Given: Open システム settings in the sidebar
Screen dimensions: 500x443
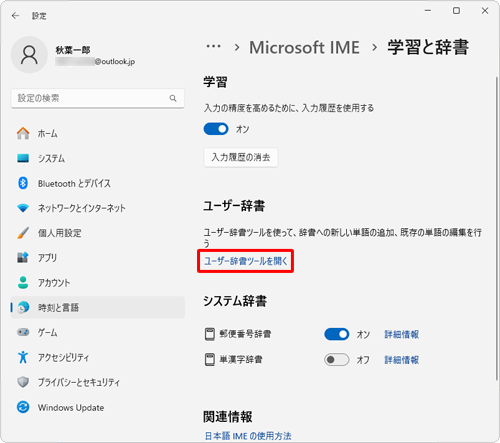Looking at the screenshot, I should tap(97, 158).
